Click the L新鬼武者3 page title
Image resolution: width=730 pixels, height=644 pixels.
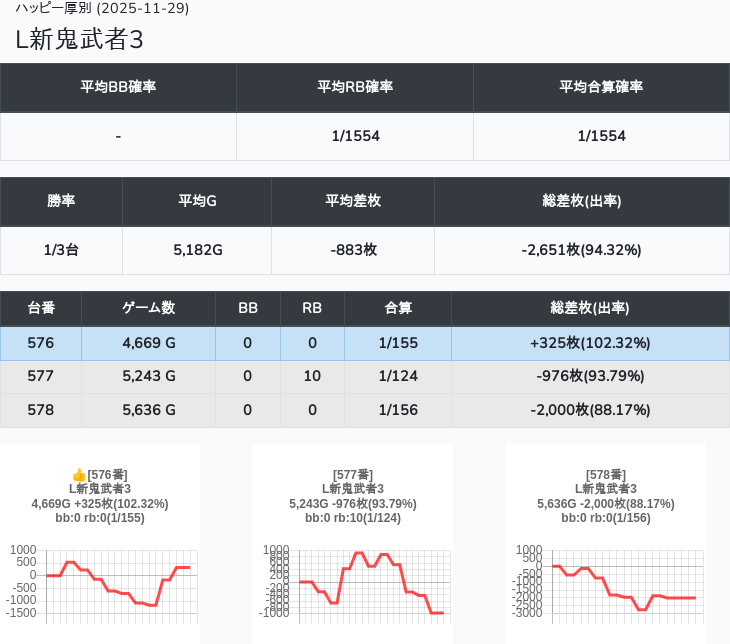80,39
